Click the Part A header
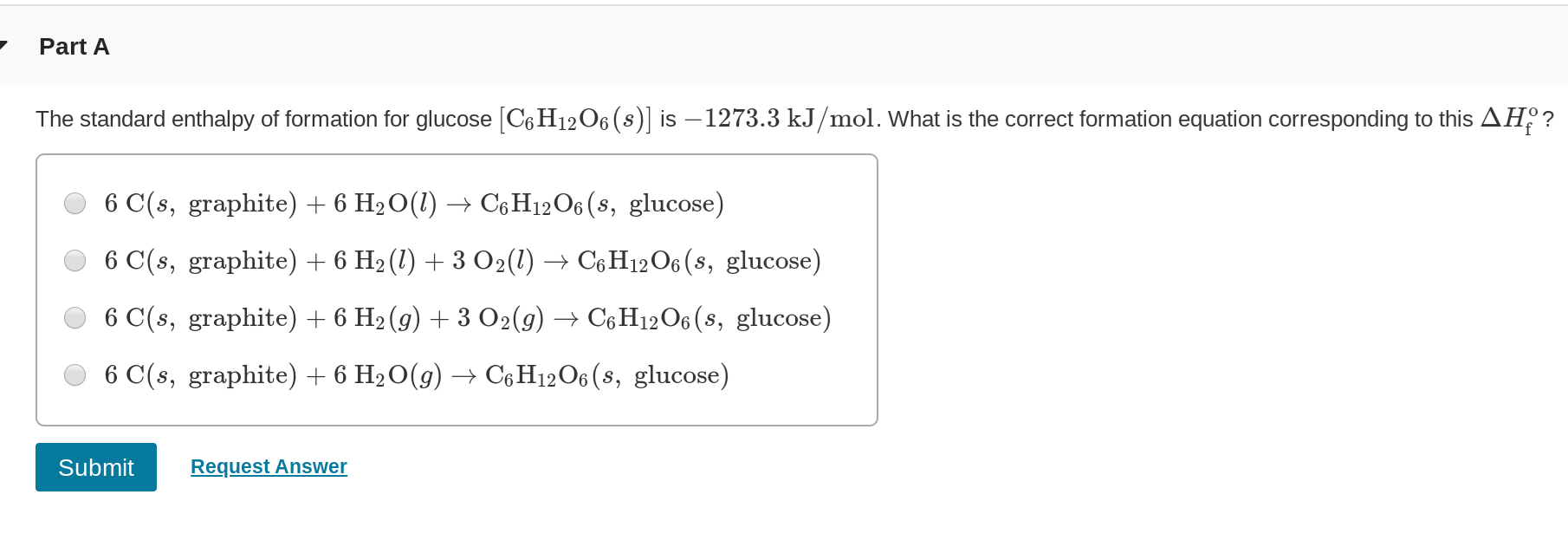 [74, 47]
